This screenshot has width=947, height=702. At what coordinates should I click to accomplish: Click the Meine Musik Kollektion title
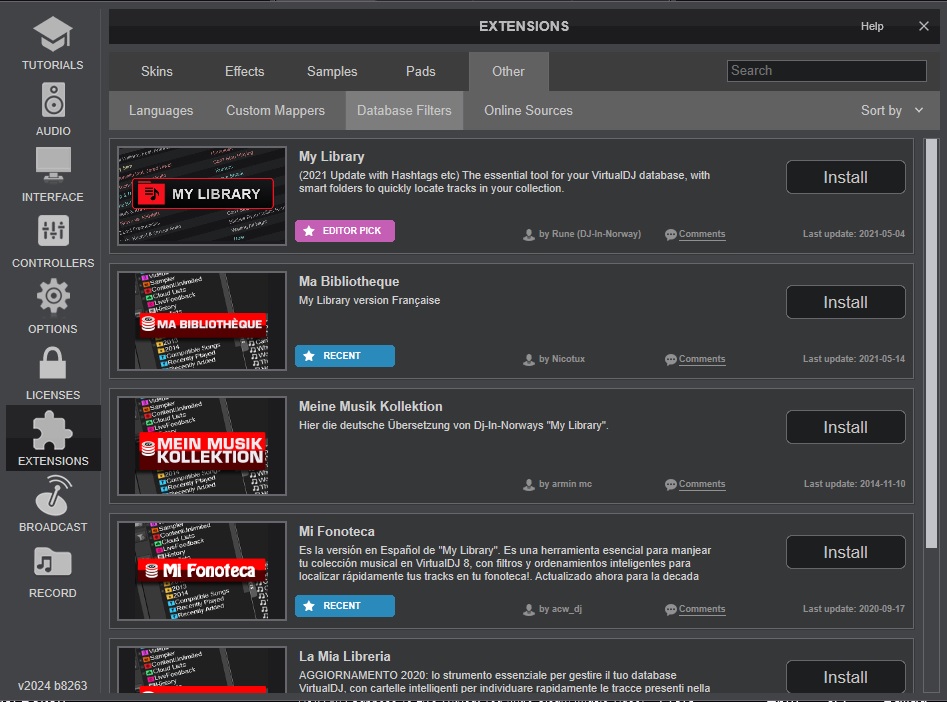371,407
